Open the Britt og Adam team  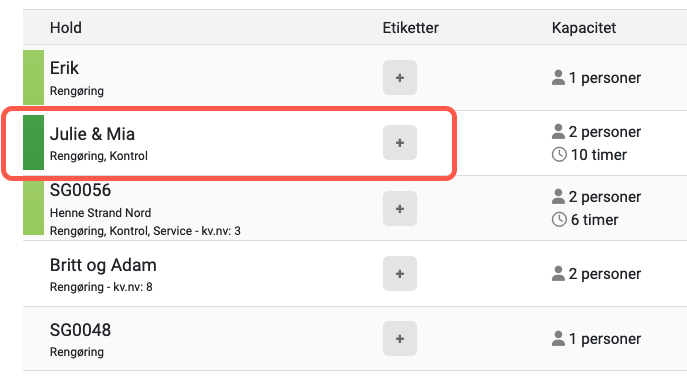103,265
